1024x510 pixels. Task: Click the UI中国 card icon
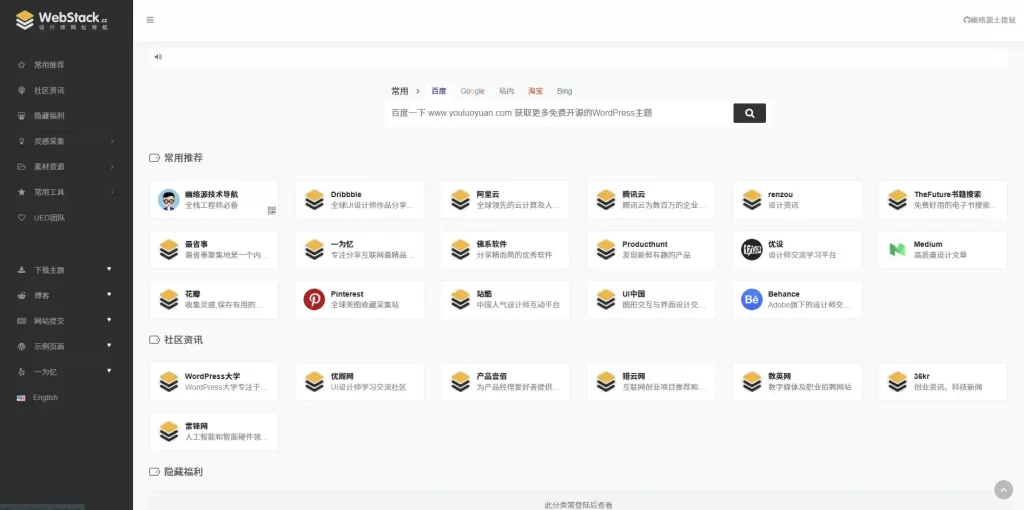click(x=606, y=300)
